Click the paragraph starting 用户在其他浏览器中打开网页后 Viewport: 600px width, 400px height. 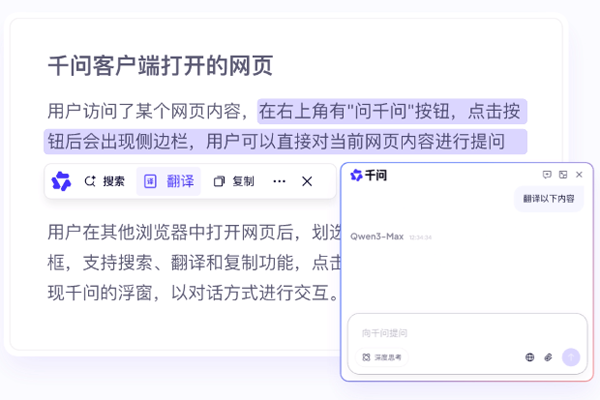(190, 233)
